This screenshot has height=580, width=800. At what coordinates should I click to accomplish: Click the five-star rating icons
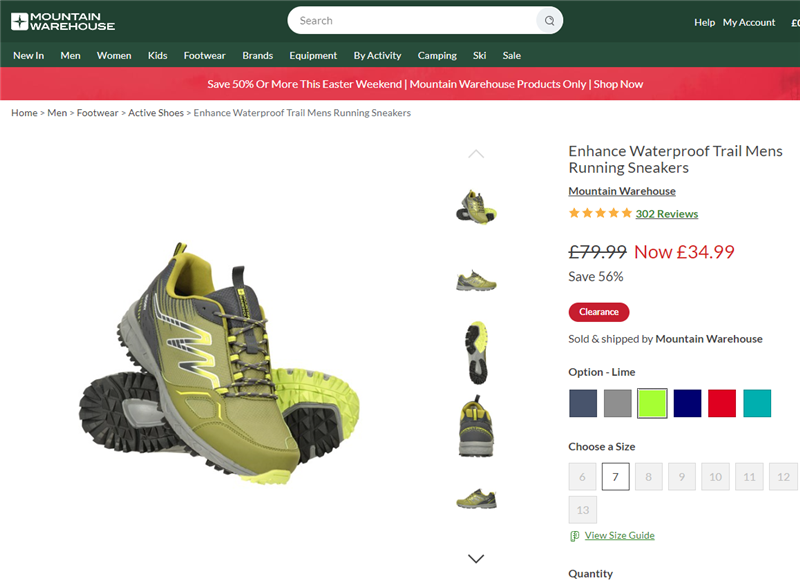pos(600,213)
